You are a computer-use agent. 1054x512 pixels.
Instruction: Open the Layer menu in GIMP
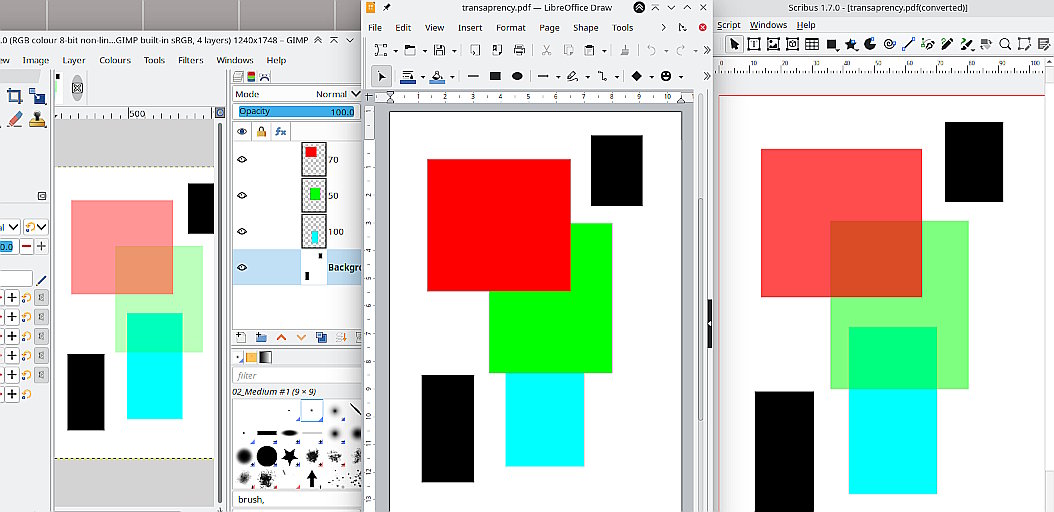point(74,60)
